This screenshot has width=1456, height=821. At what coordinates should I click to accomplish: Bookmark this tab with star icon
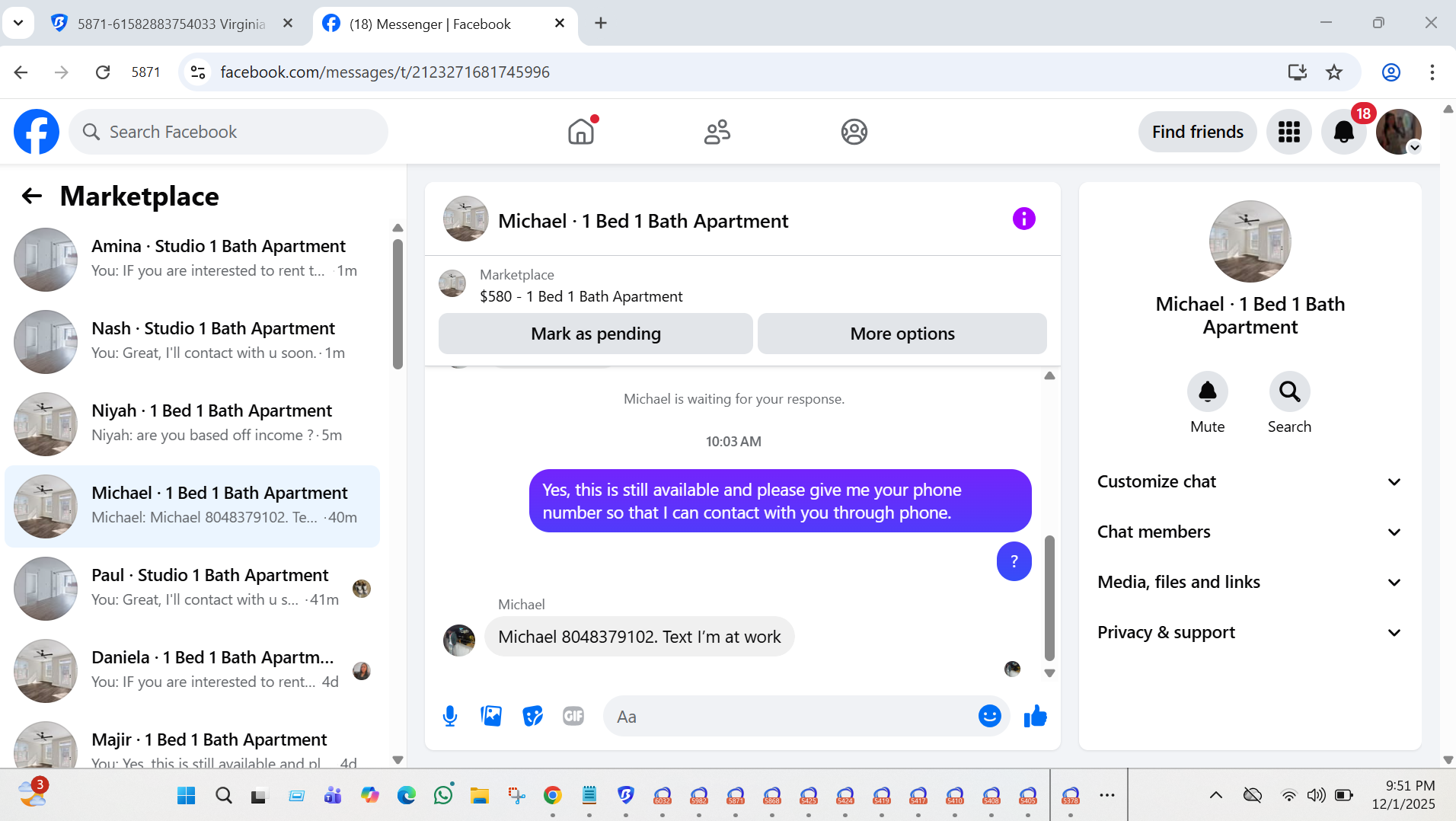pos(1334,72)
